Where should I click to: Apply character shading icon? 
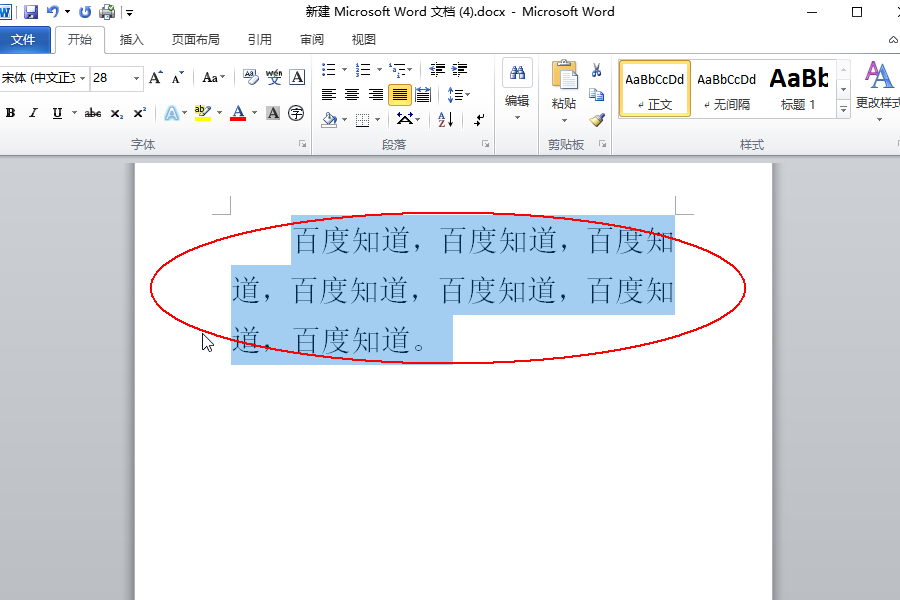(x=273, y=113)
